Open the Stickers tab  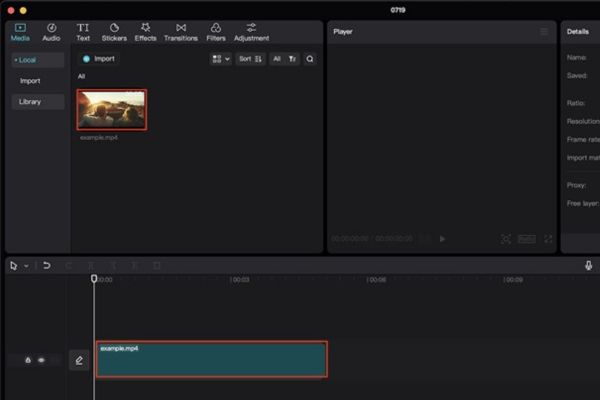[114, 32]
